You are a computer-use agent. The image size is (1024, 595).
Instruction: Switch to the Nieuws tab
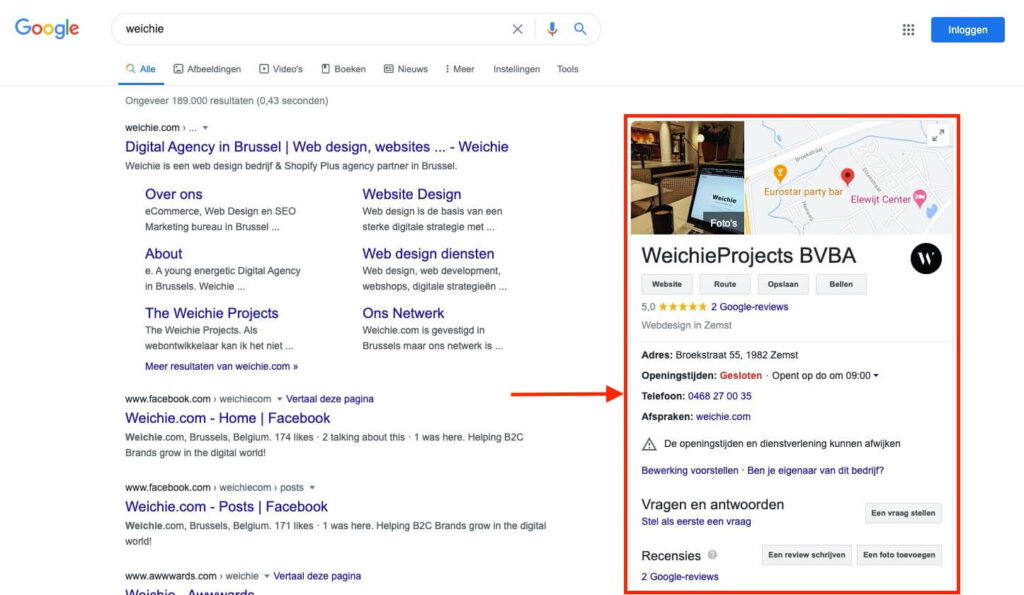click(x=406, y=69)
